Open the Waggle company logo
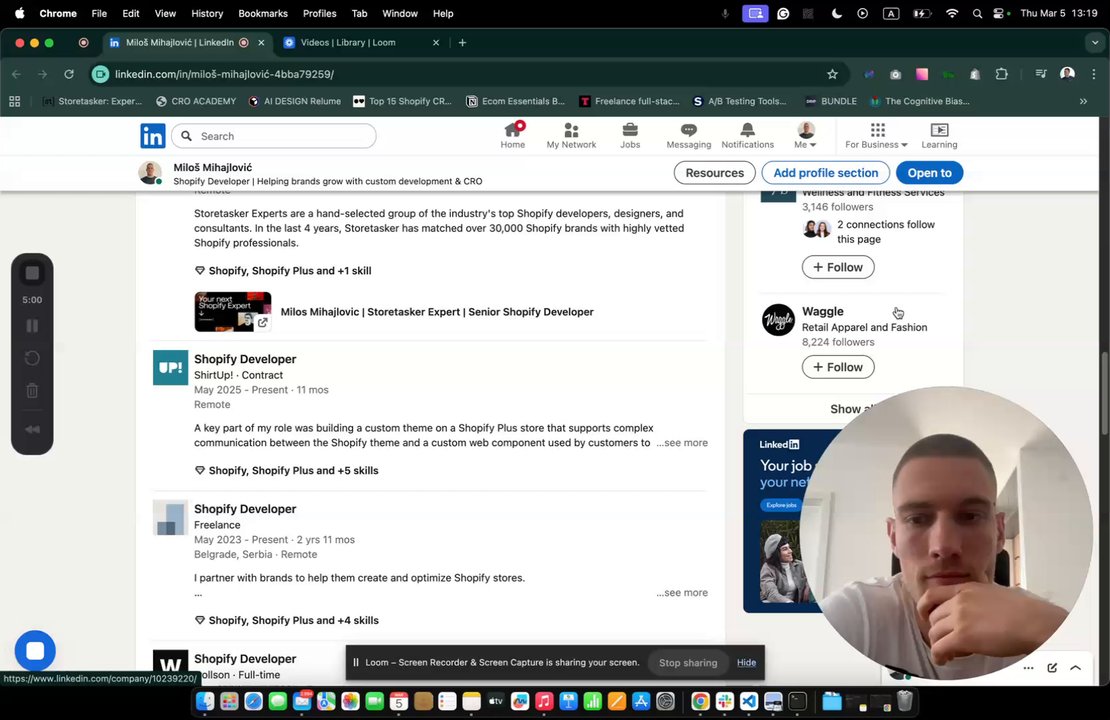This screenshot has width=1110, height=720. pos(778,320)
